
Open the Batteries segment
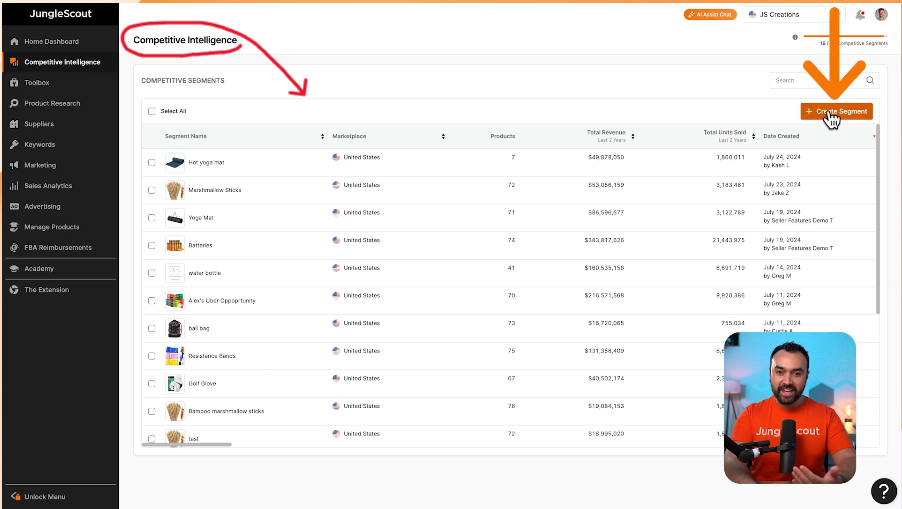(200, 246)
